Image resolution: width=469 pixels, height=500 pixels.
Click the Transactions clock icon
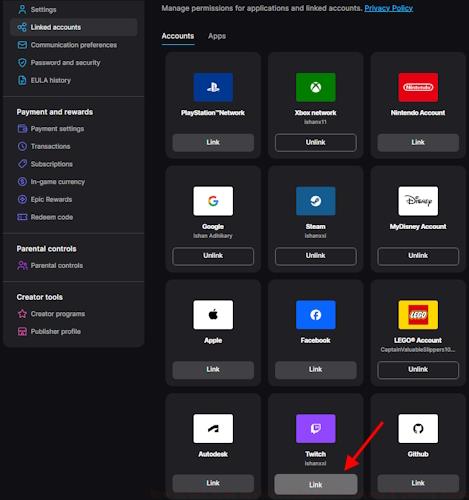pyautogui.click(x=22, y=146)
